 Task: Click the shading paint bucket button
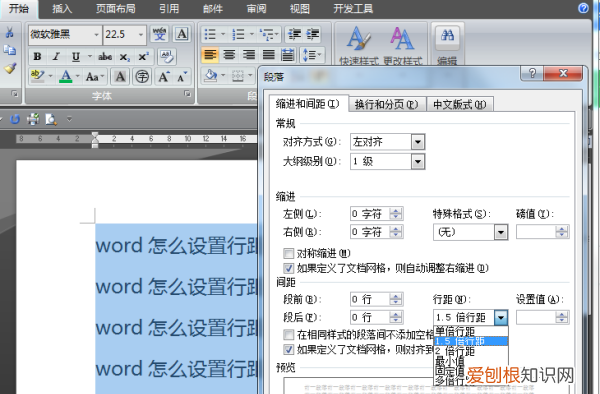tap(211, 76)
